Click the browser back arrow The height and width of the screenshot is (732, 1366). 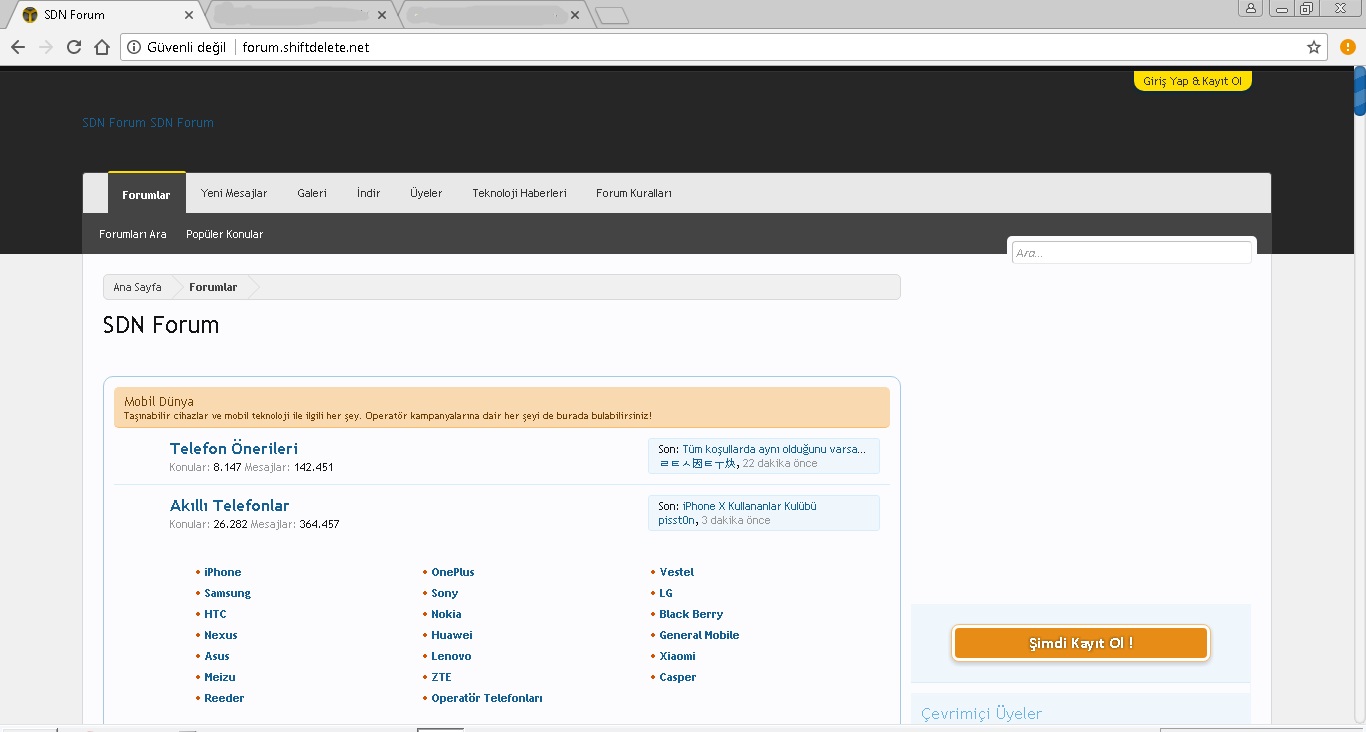coord(18,47)
